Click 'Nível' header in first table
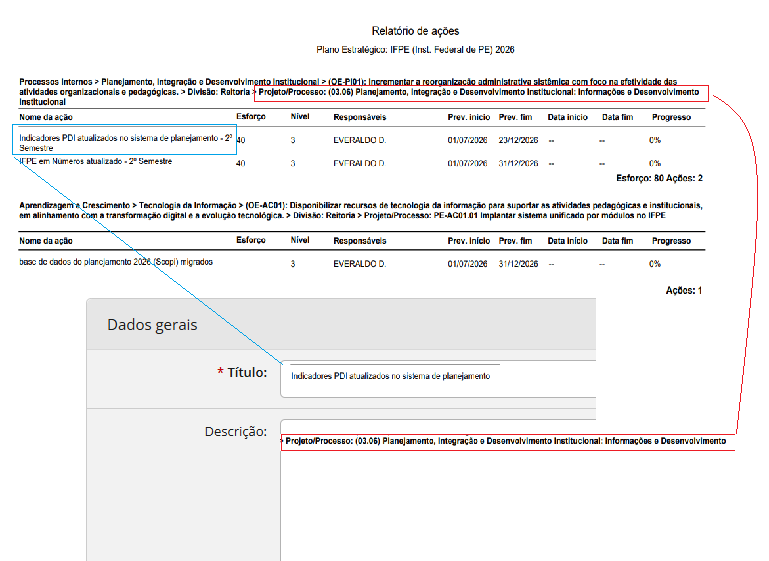Screen dimensions: 769x561 tap(300, 117)
